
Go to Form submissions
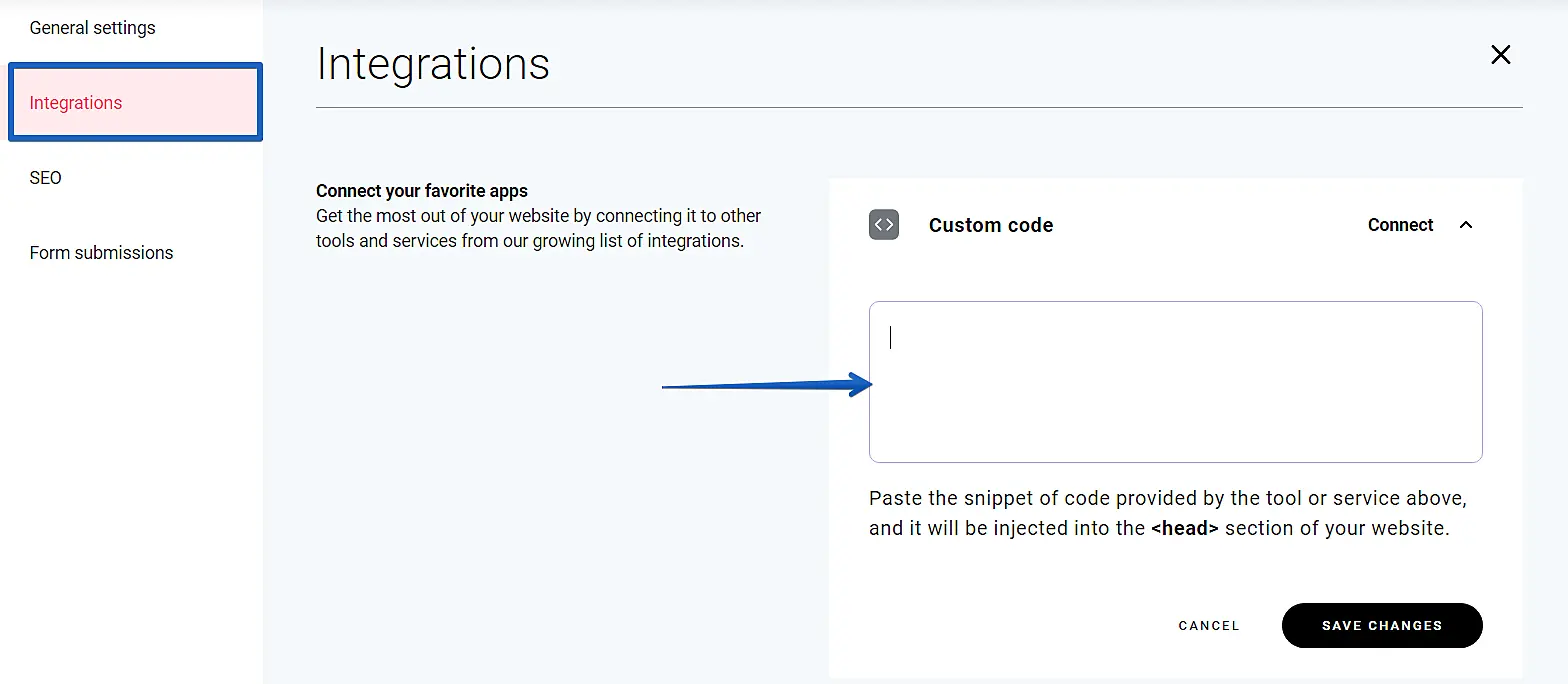101,253
